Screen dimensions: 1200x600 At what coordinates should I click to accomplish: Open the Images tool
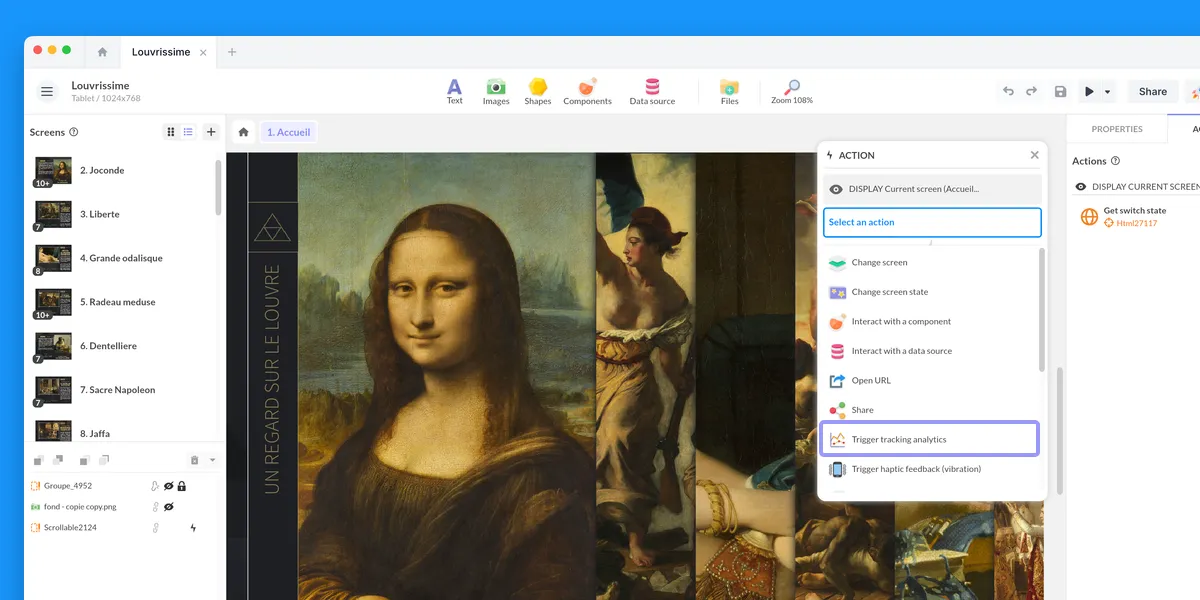pos(496,91)
